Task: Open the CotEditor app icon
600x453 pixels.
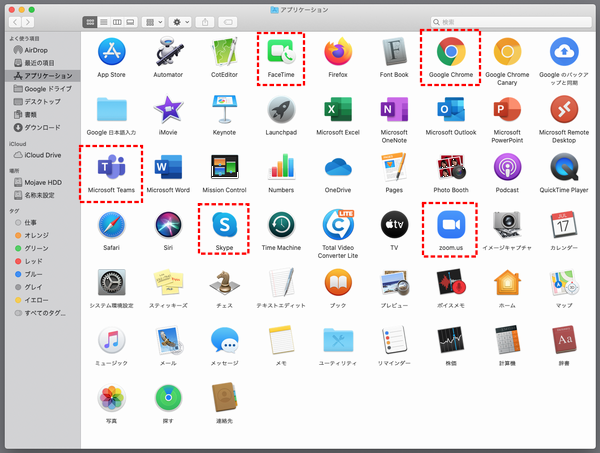Action: [x=225, y=52]
